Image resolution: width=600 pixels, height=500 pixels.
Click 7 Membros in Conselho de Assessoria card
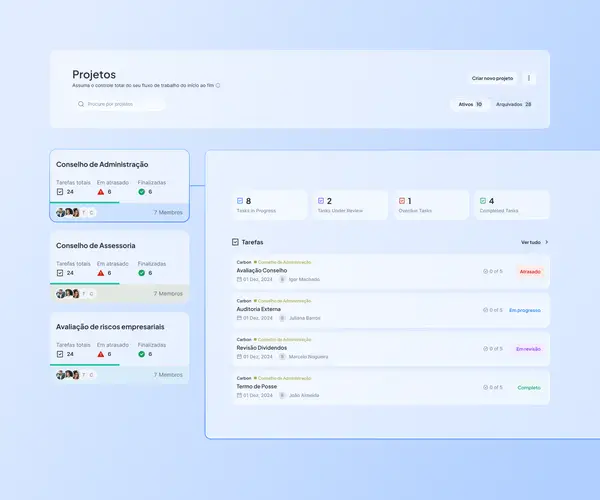point(168,293)
